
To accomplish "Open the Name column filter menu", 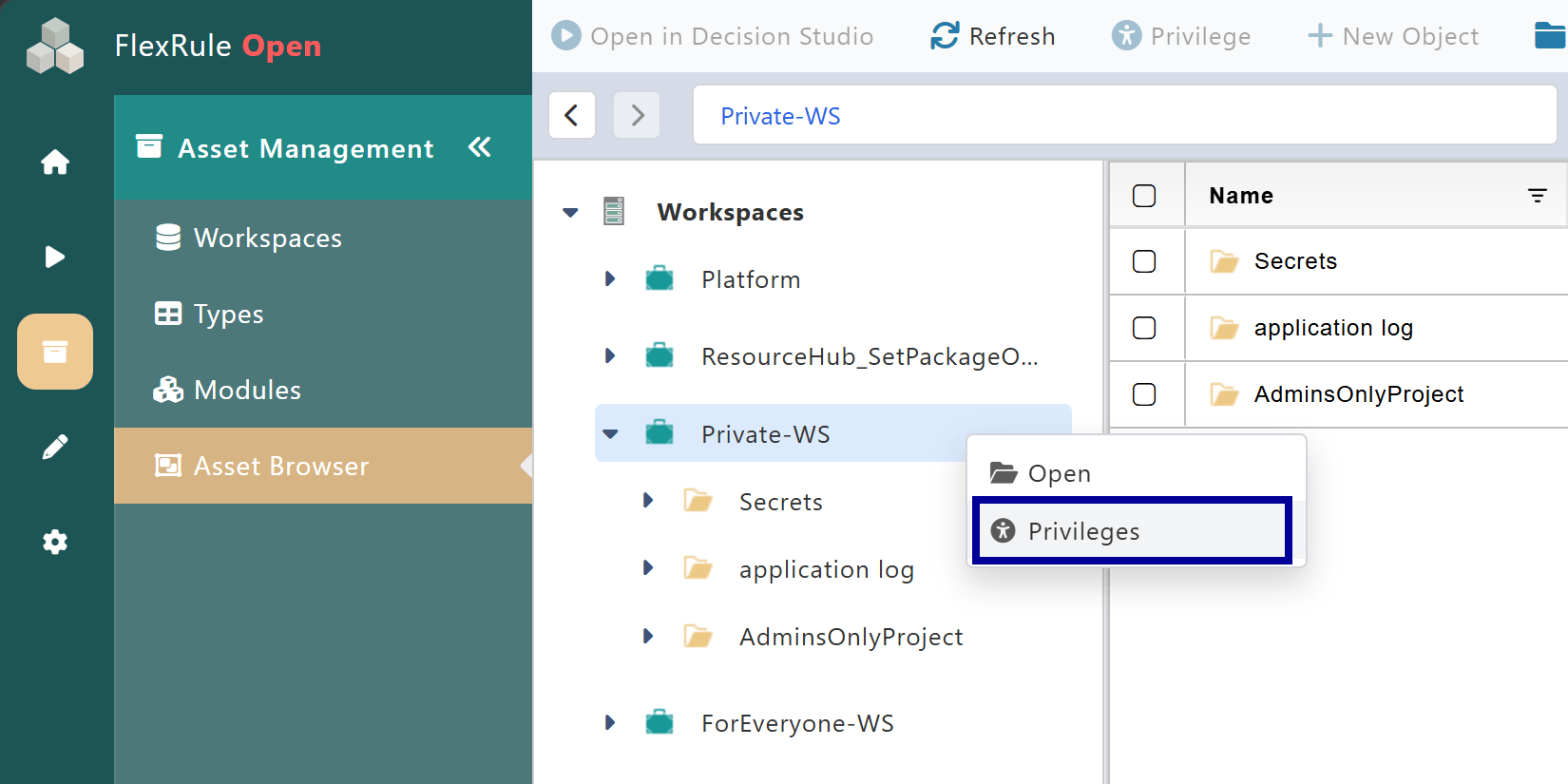I will click(x=1538, y=196).
